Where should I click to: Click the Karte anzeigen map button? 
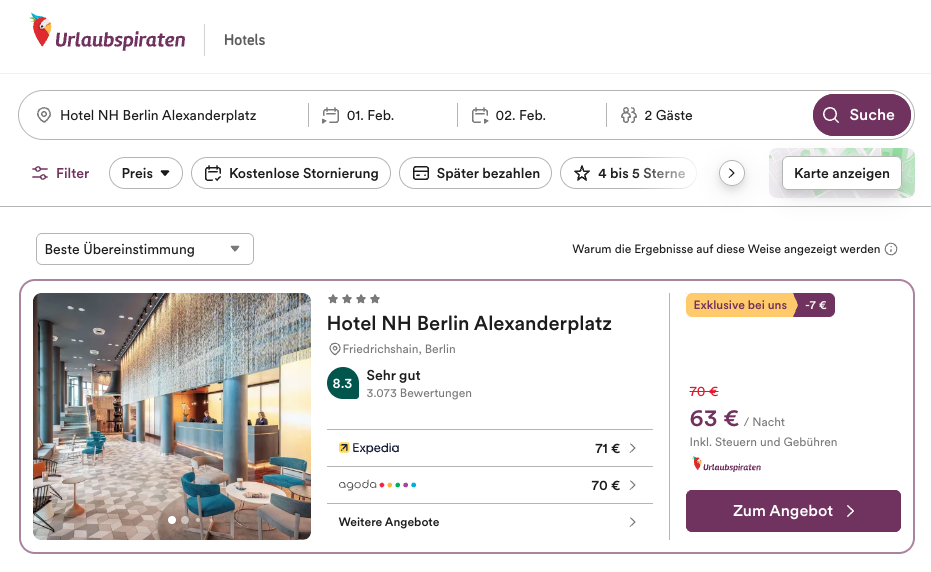pos(841,173)
